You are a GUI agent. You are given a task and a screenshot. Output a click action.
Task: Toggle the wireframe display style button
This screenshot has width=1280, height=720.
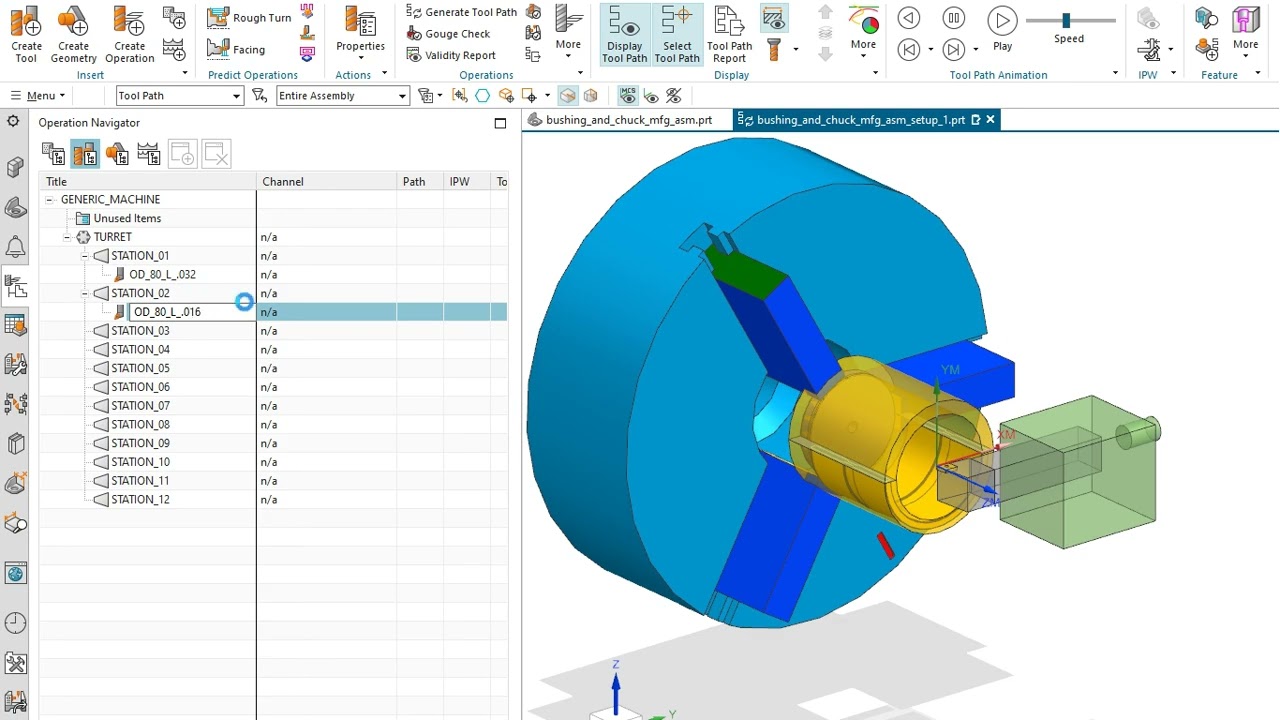(x=590, y=96)
